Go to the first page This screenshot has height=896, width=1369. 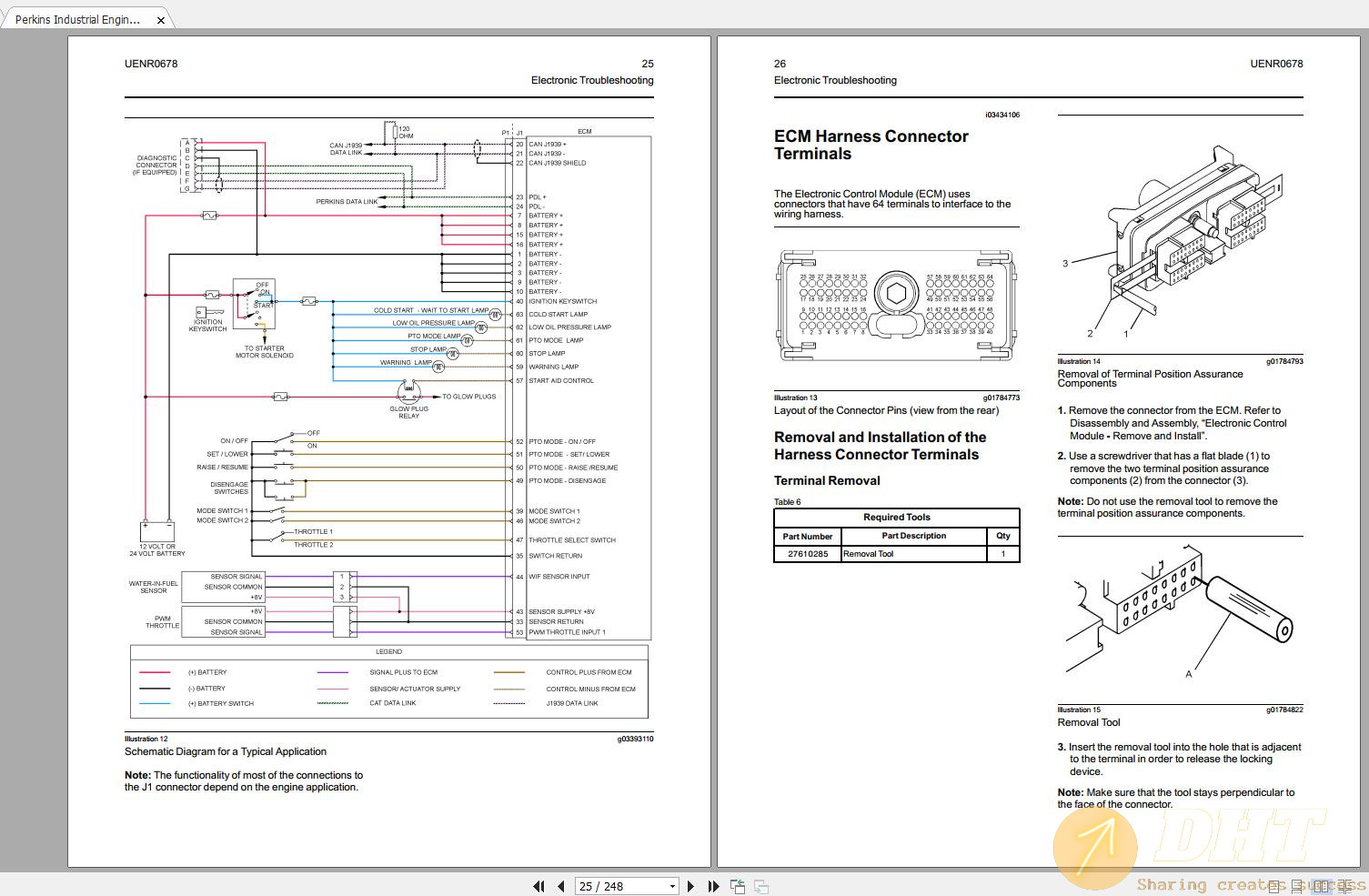tap(539, 886)
